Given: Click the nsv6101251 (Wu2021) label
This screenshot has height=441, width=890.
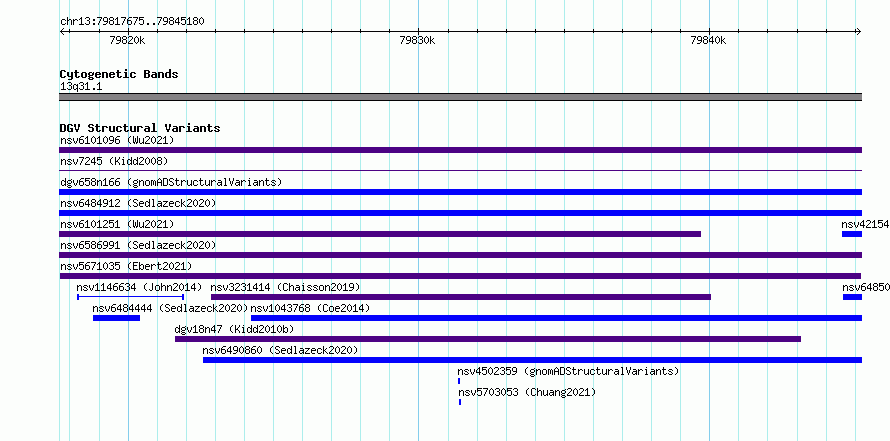Looking at the screenshot, I should click(x=117, y=224).
